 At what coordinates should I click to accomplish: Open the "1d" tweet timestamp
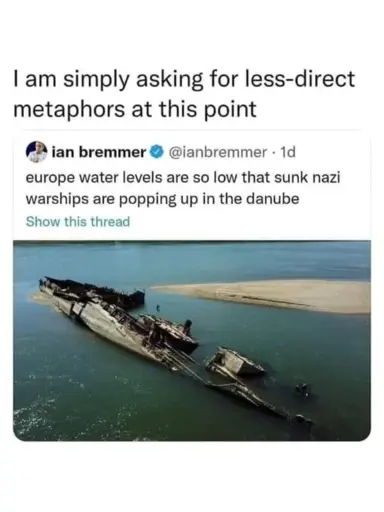pos(287,152)
